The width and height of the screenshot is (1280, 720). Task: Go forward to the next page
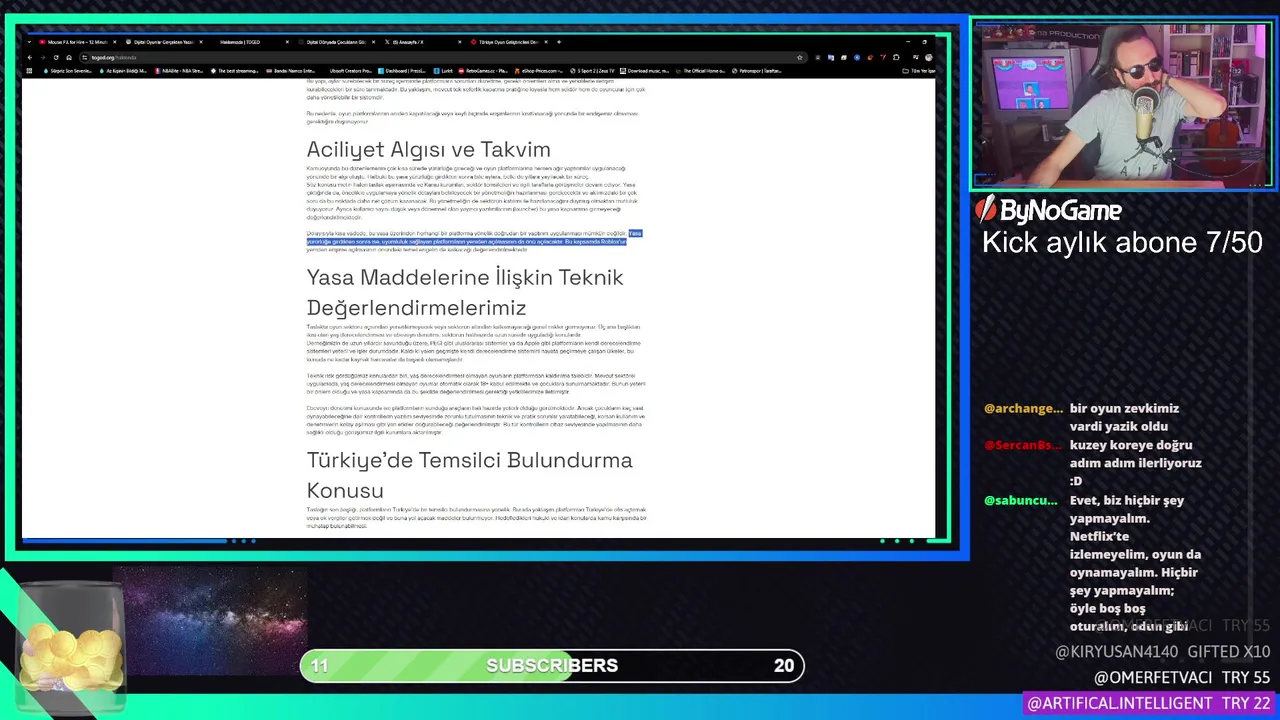coord(42,57)
